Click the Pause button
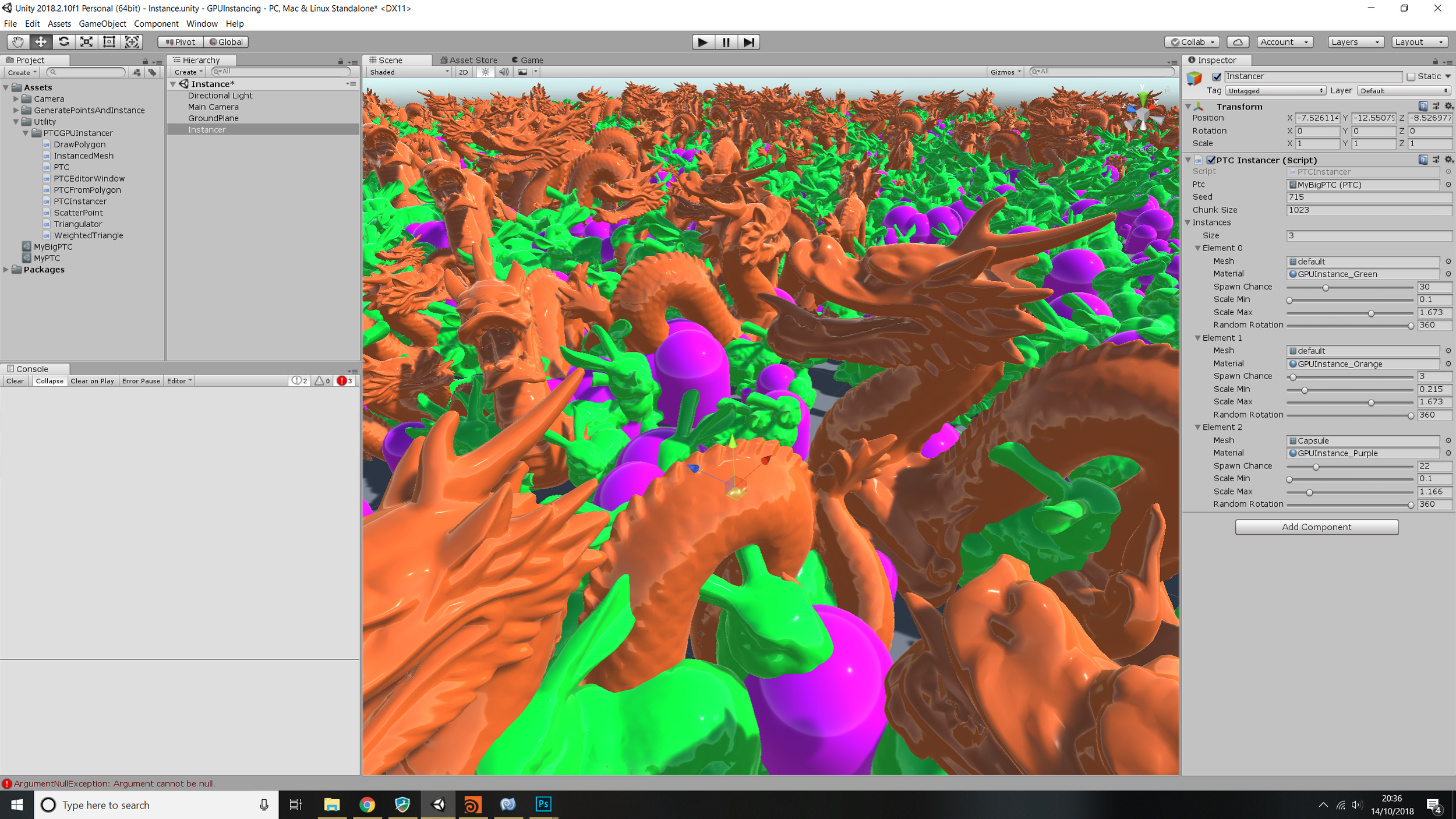This screenshot has height=819, width=1456. (x=726, y=42)
